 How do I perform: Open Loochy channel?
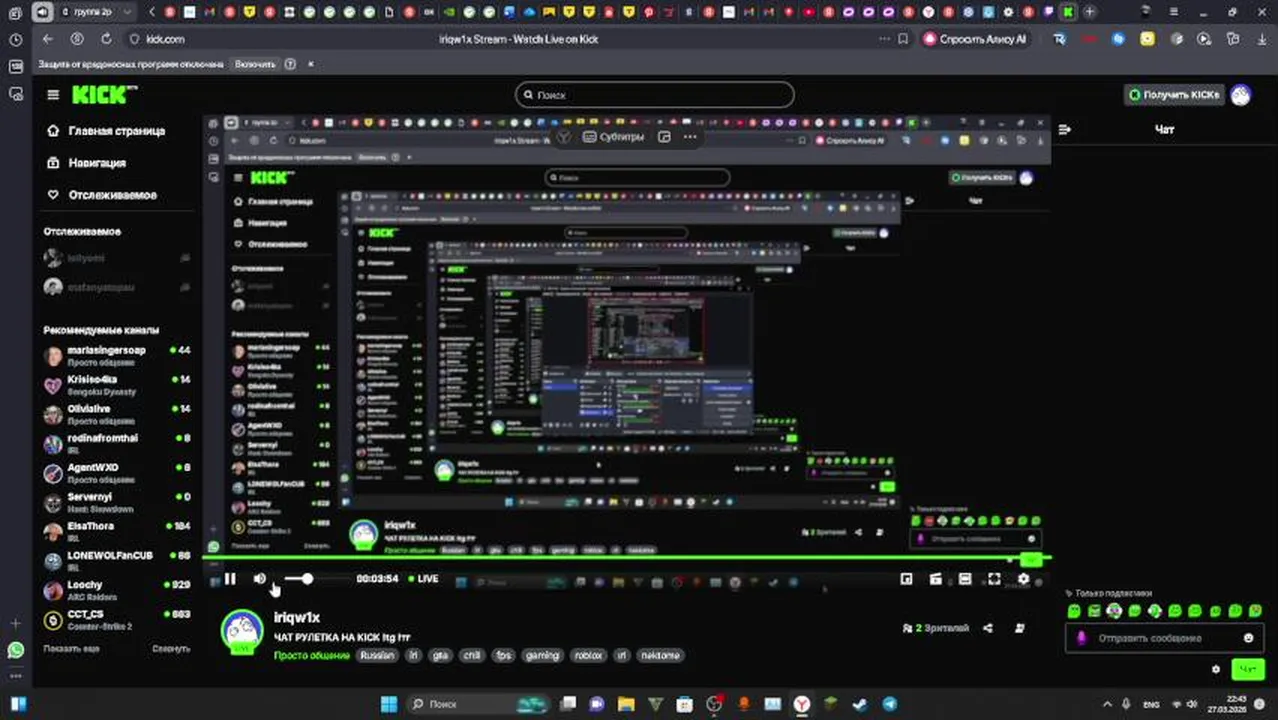tap(117, 590)
